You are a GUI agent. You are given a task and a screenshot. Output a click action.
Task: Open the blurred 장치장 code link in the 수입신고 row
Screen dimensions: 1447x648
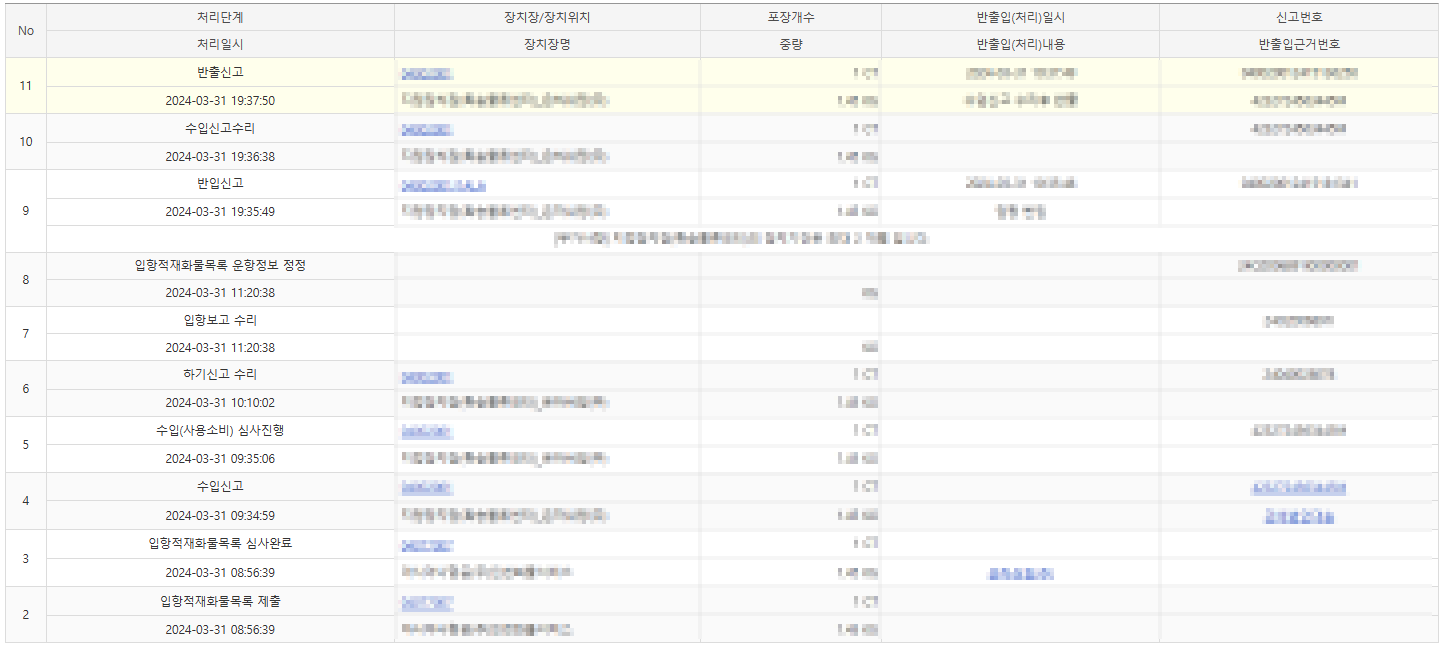[427, 488]
